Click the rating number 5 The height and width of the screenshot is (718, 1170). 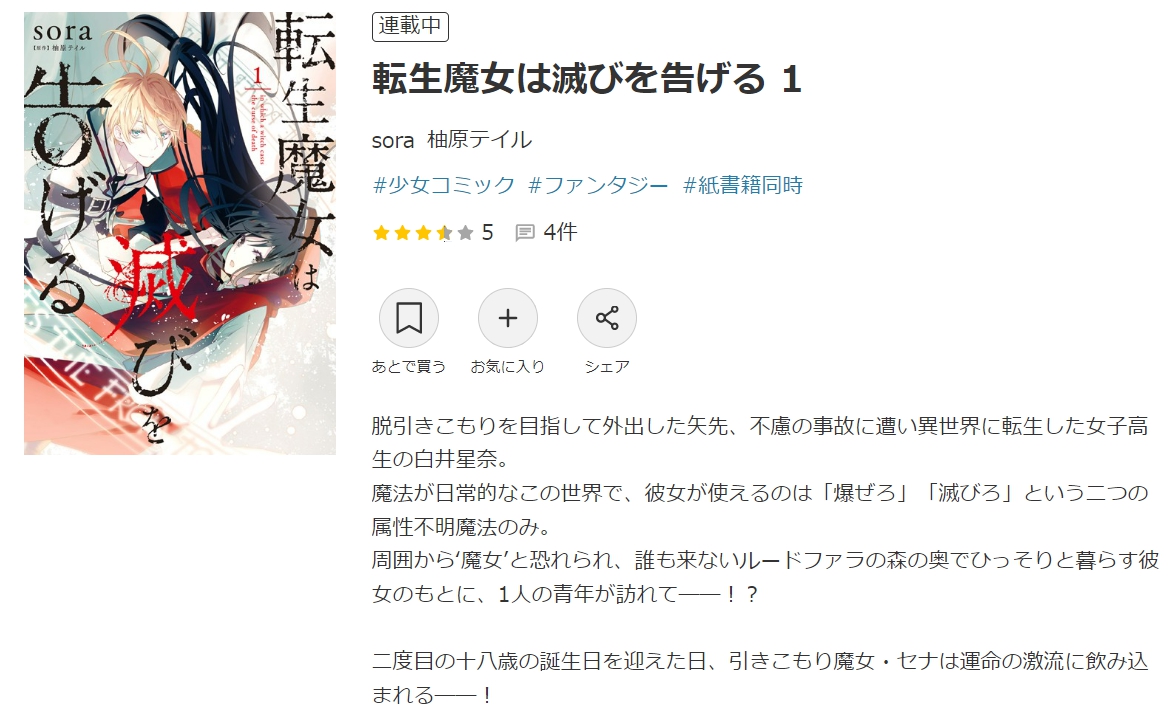[x=487, y=233]
